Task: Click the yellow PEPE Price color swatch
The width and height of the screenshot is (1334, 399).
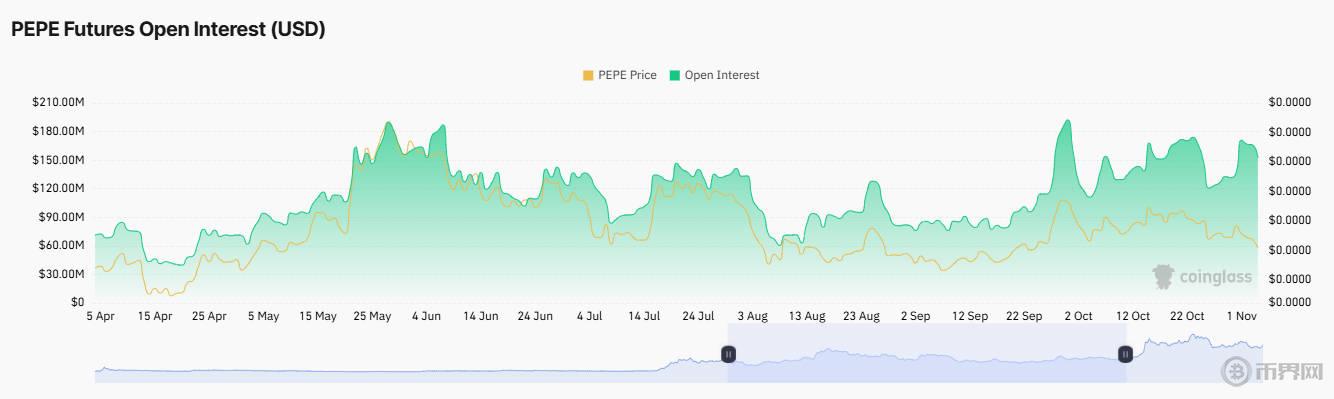Action: click(x=588, y=75)
